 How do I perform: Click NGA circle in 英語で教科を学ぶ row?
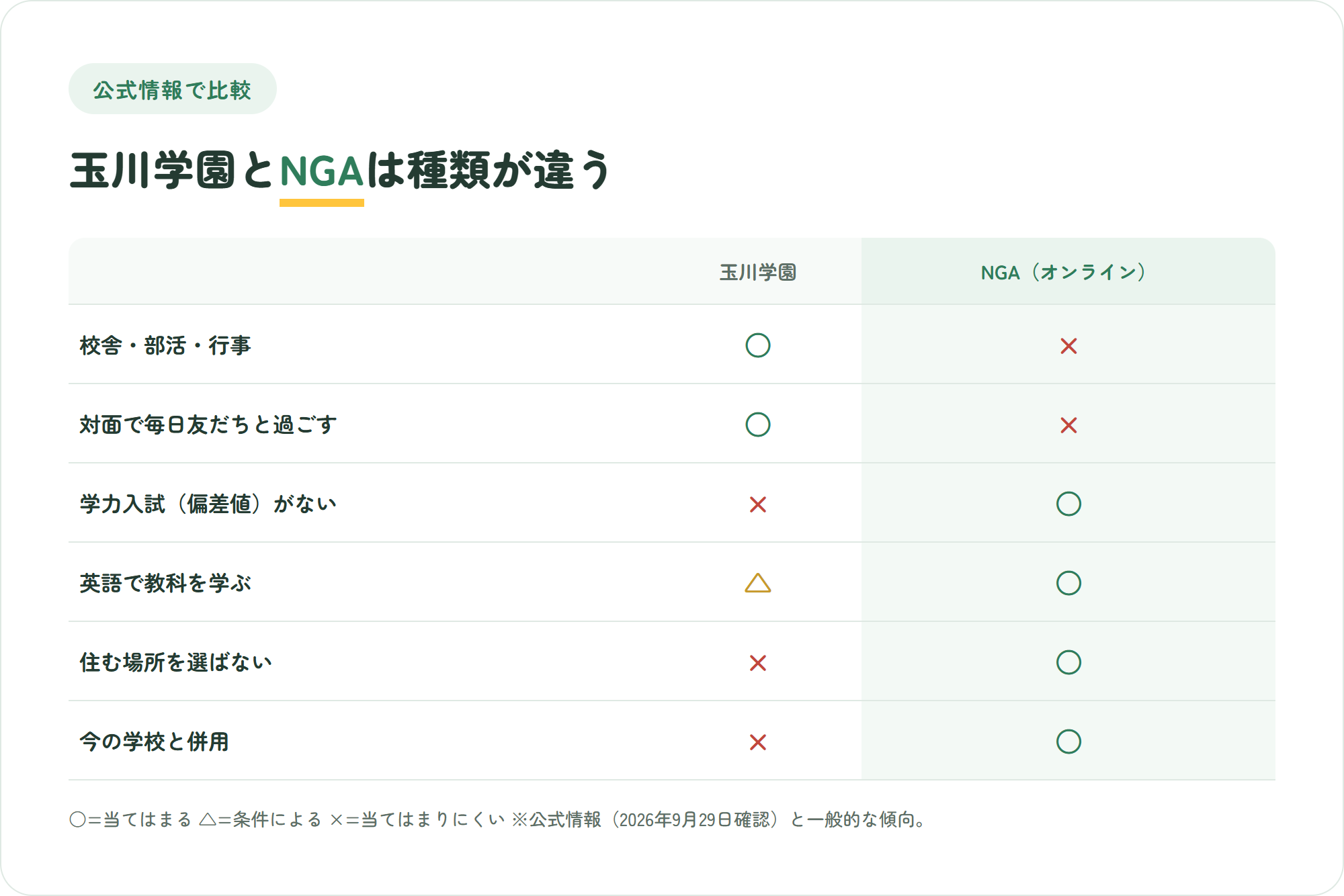1068,583
